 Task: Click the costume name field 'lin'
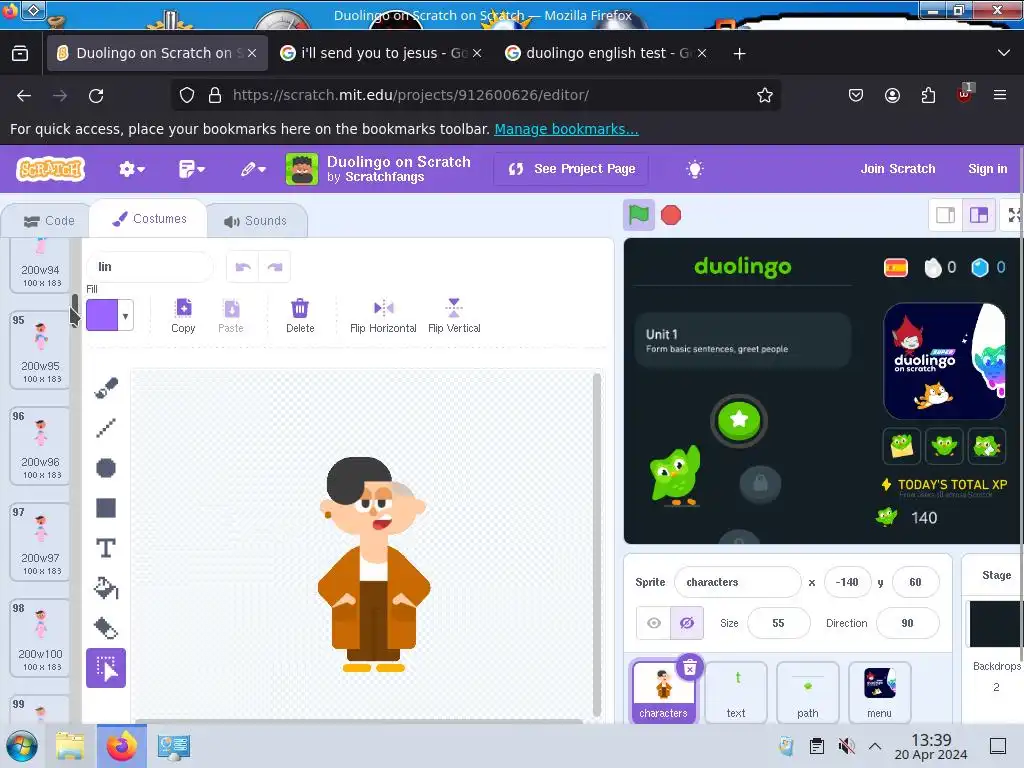coord(150,266)
